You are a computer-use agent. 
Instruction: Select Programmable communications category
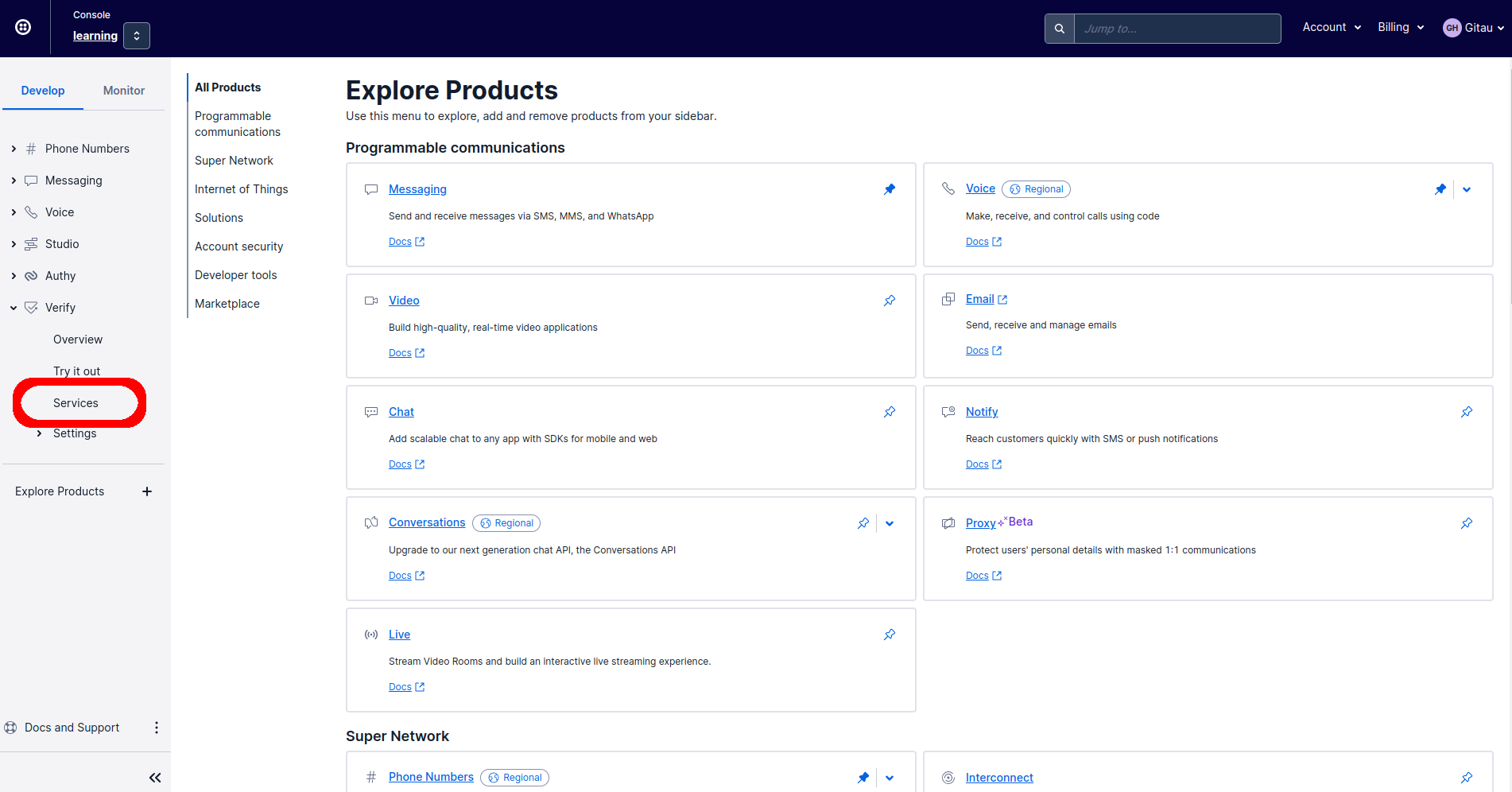[x=238, y=124]
